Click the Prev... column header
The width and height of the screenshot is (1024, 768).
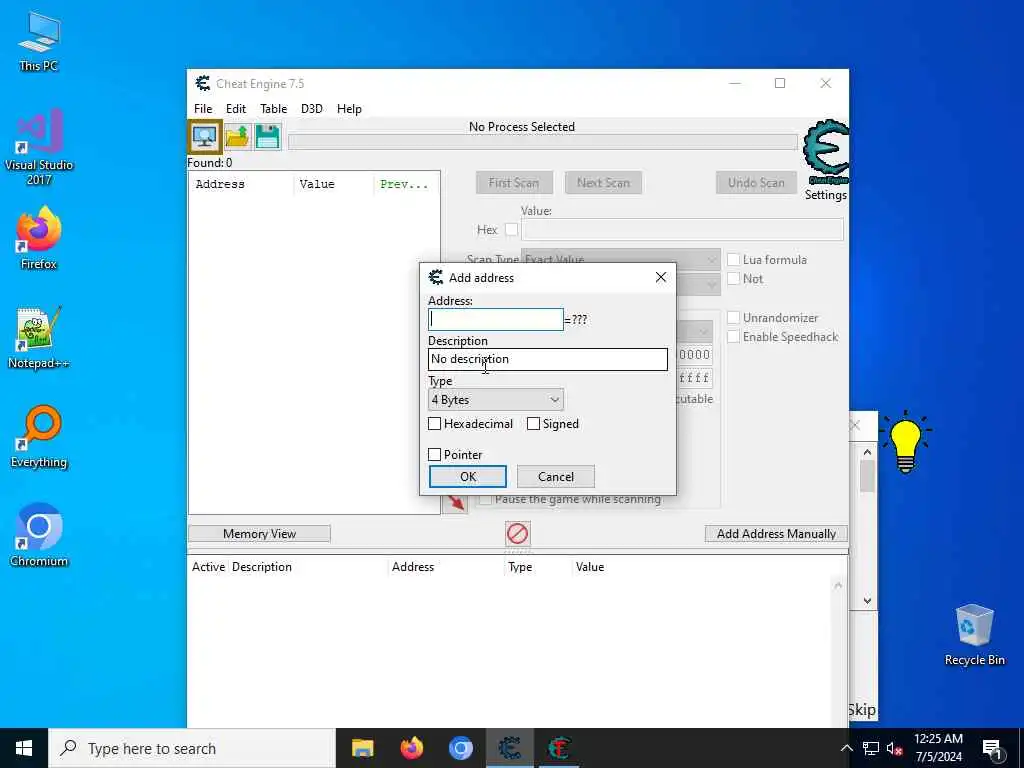[404, 184]
